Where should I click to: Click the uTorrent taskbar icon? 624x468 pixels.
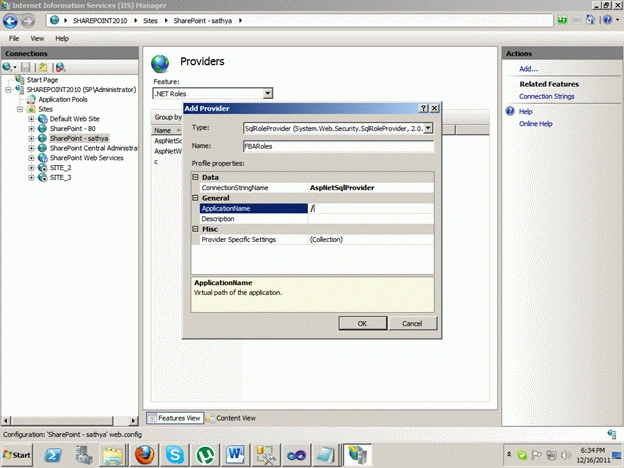click(x=205, y=455)
